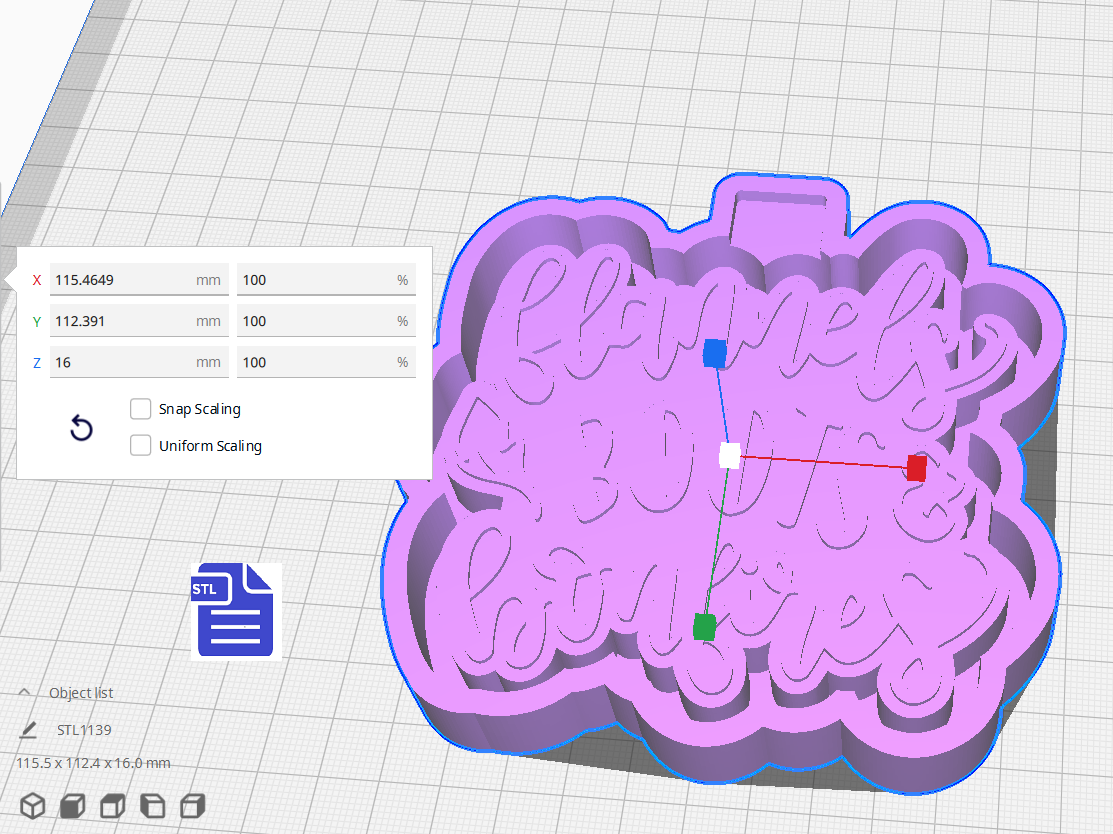Viewport: 1113px width, 834px height.
Task: Click the Y dimension input showing 112.391
Action: 139,321
